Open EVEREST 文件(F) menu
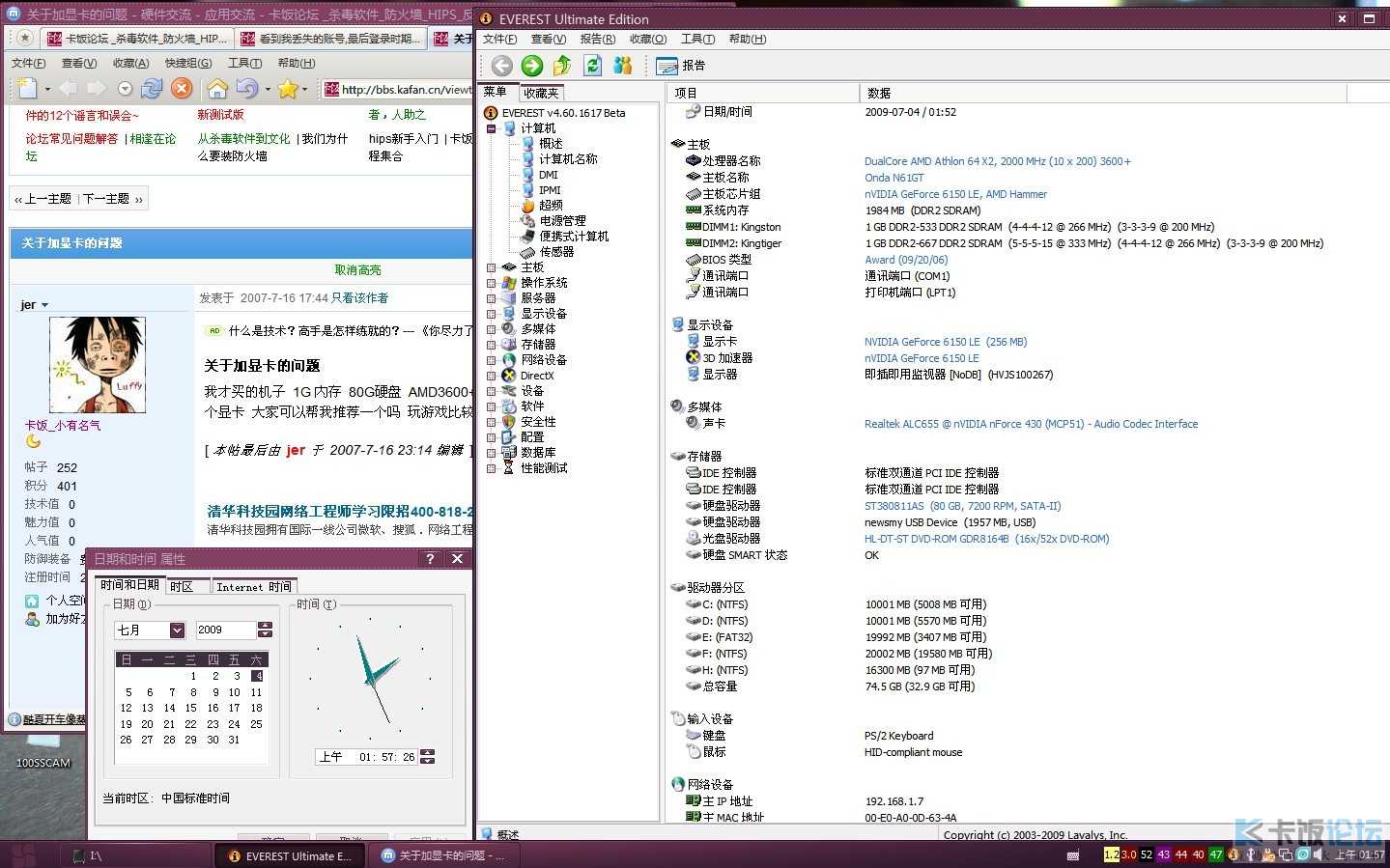This screenshot has width=1390, height=868. click(499, 40)
